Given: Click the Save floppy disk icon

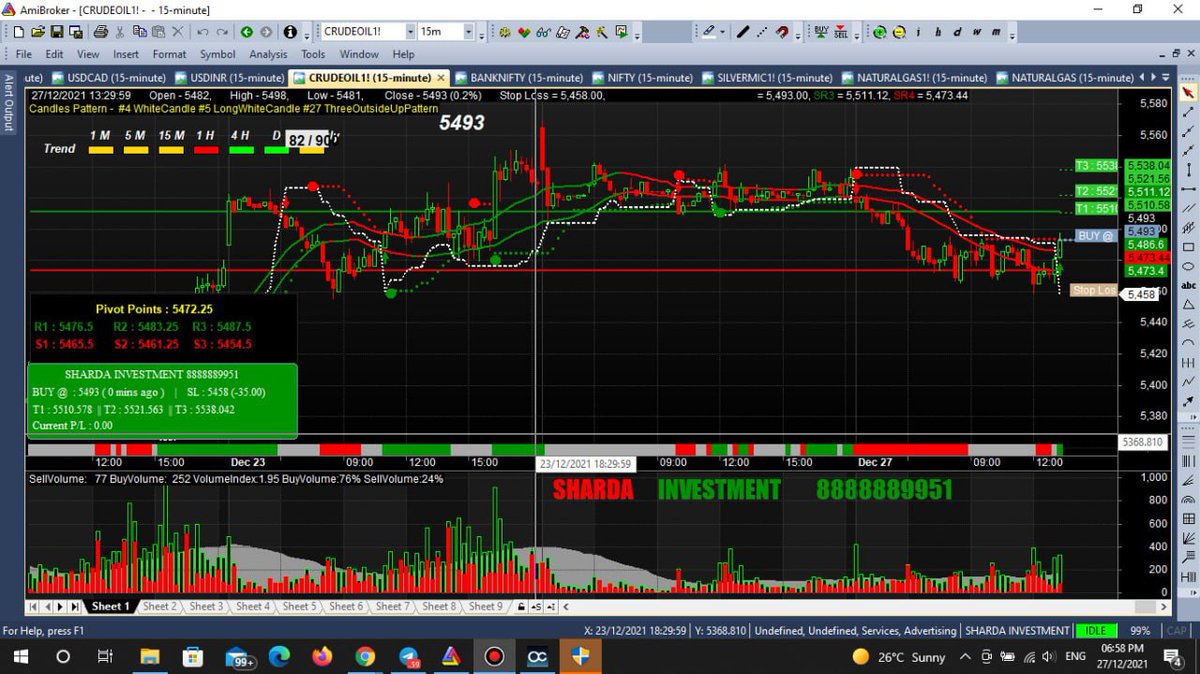Looking at the screenshot, I should coord(57,32).
